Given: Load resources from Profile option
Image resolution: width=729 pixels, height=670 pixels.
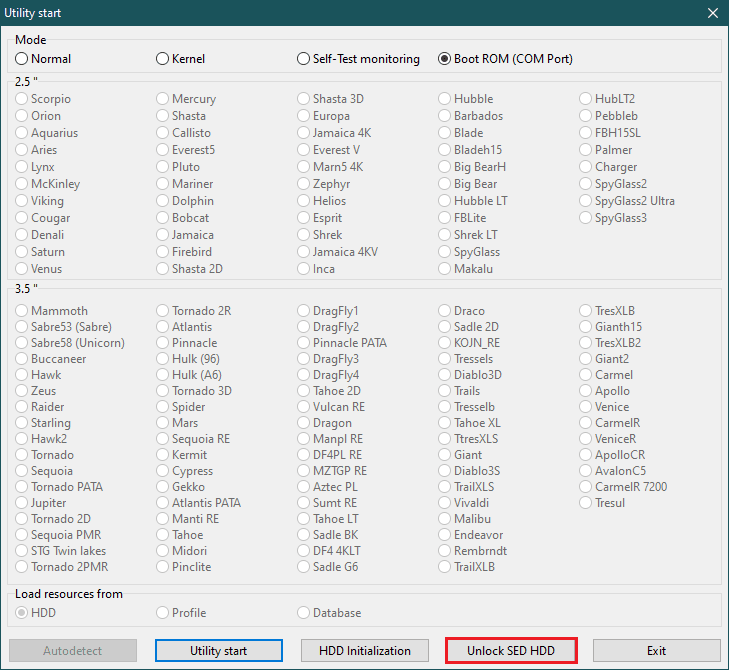Looking at the screenshot, I should point(163,613).
